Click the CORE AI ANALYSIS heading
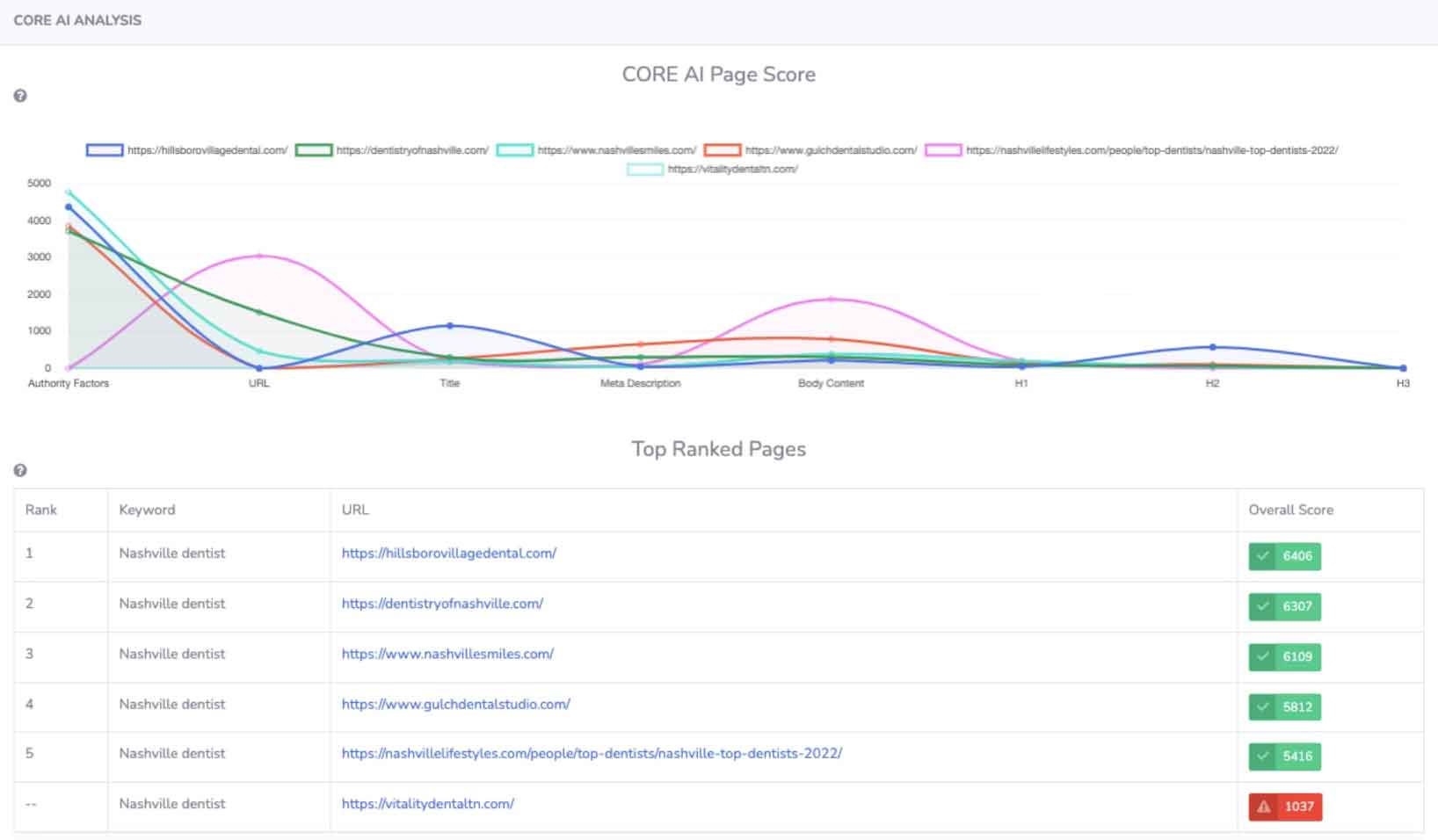Viewport: 1438px width, 840px height. [77, 20]
